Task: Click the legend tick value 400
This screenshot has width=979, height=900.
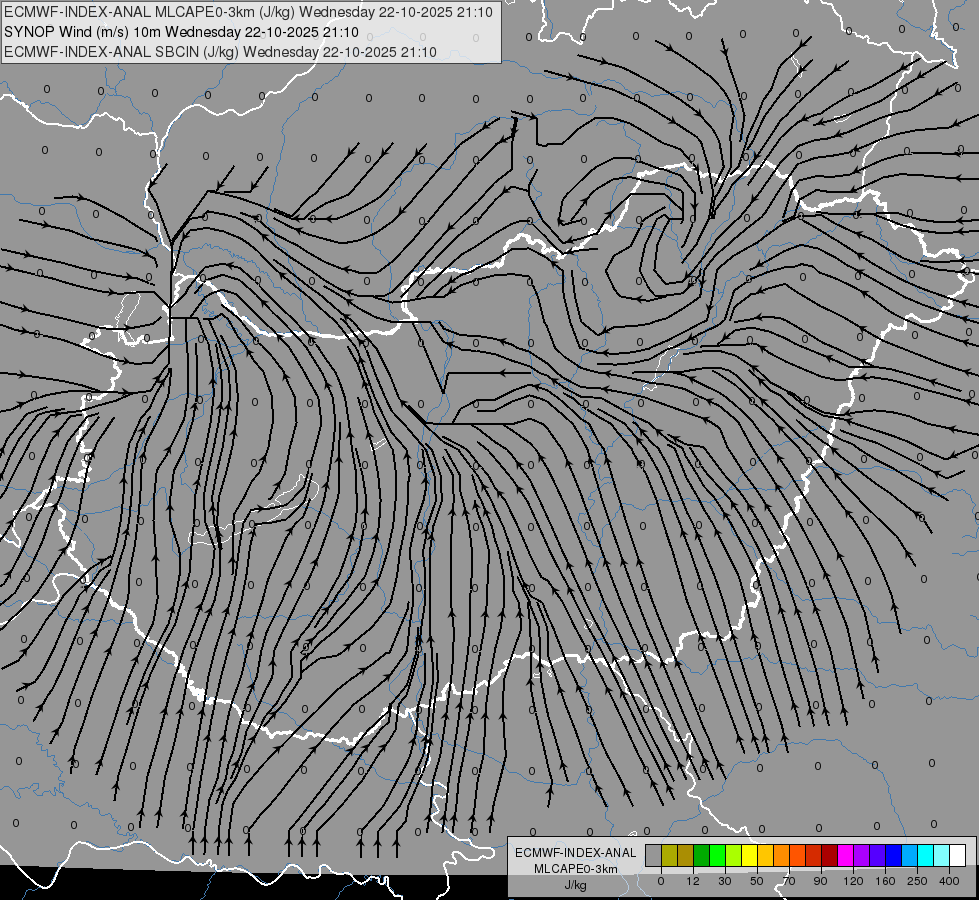Action: [949, 881]
